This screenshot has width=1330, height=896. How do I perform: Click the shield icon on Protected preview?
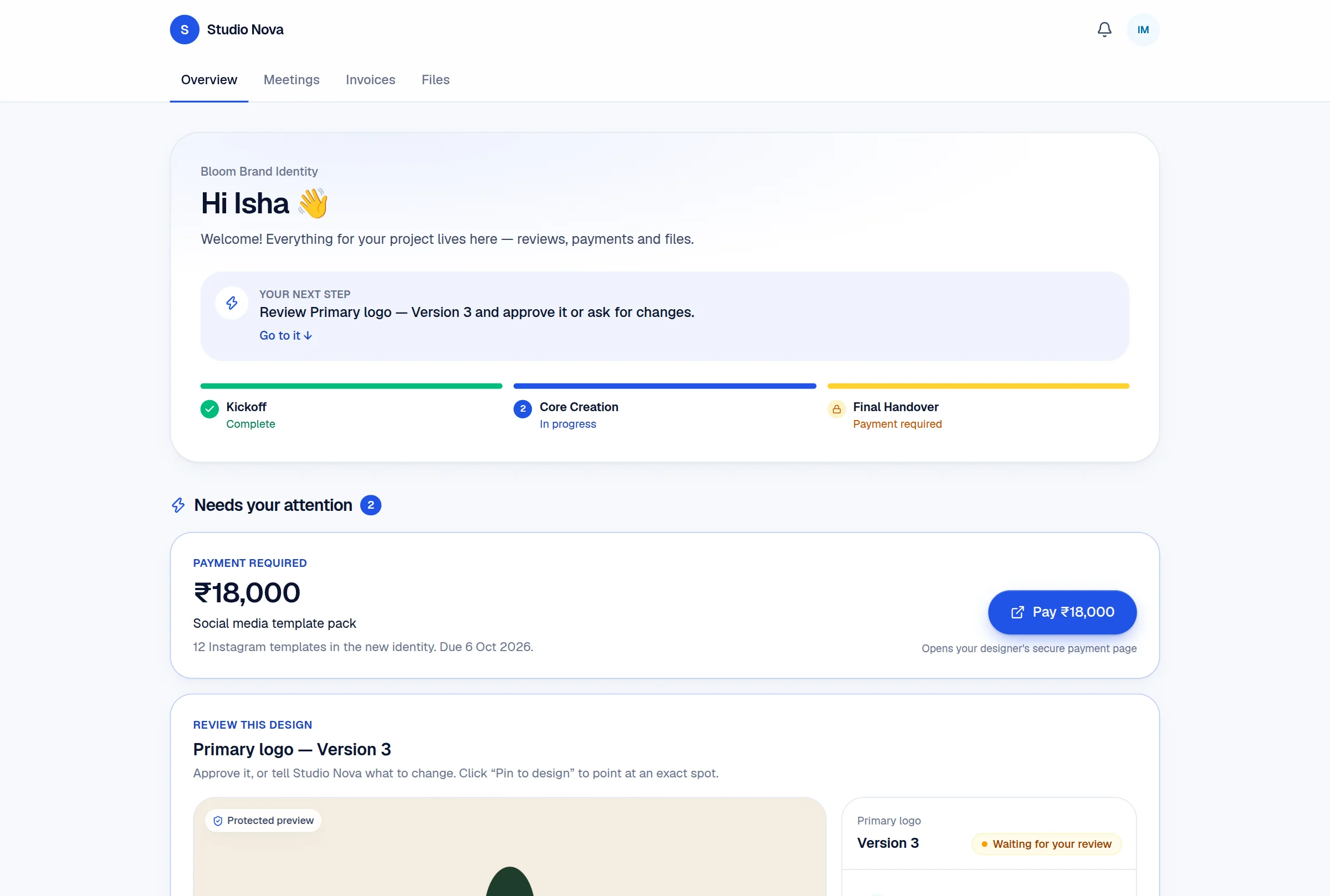218,821
